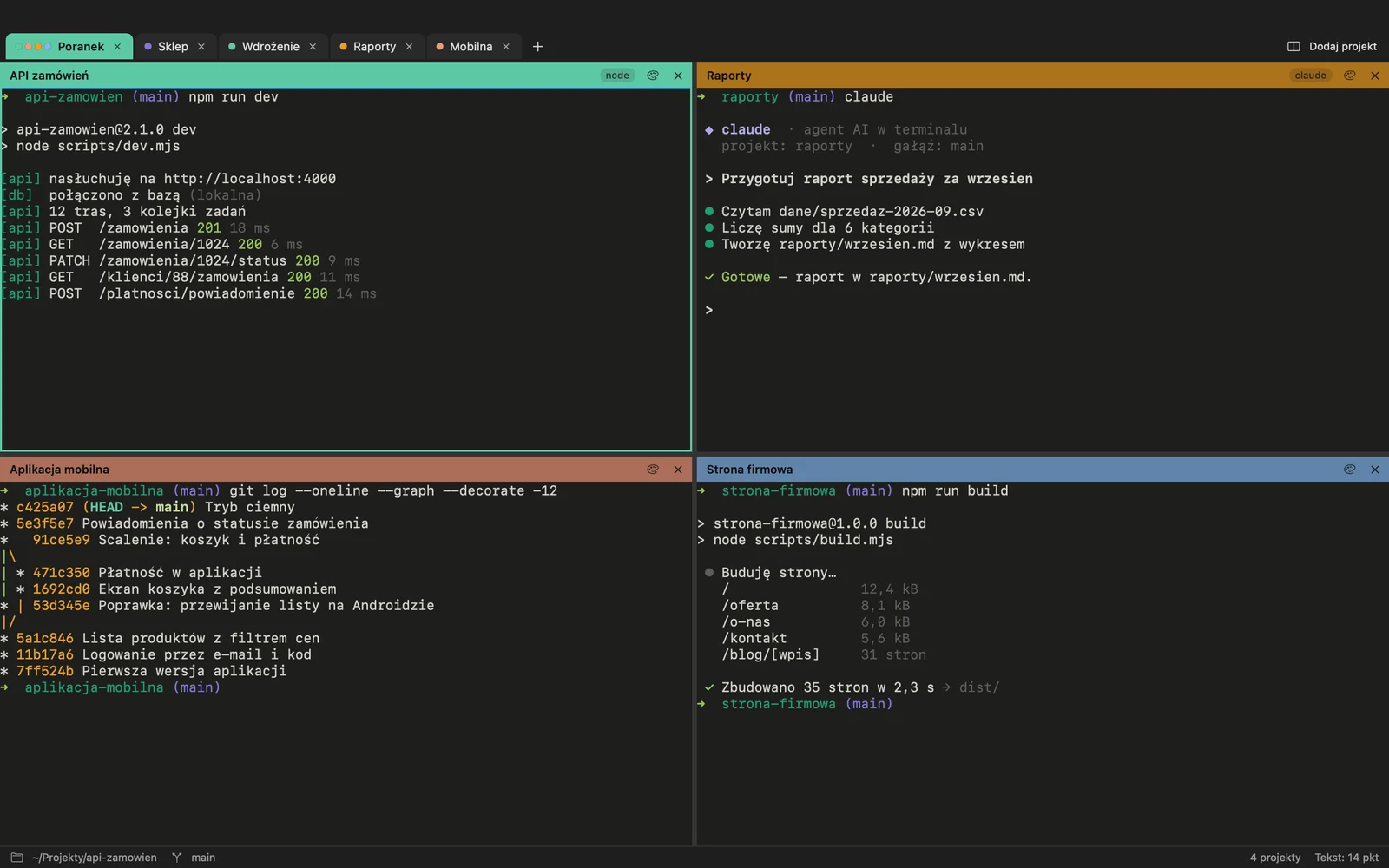
Task: Click the dist/ output path in build pane
Action: point(979,687)
